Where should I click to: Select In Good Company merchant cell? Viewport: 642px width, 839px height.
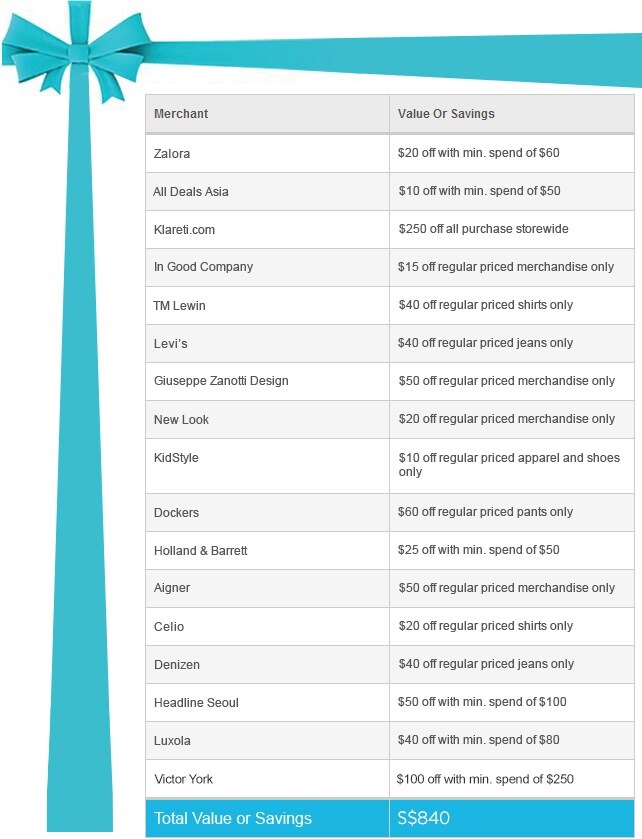267,267
